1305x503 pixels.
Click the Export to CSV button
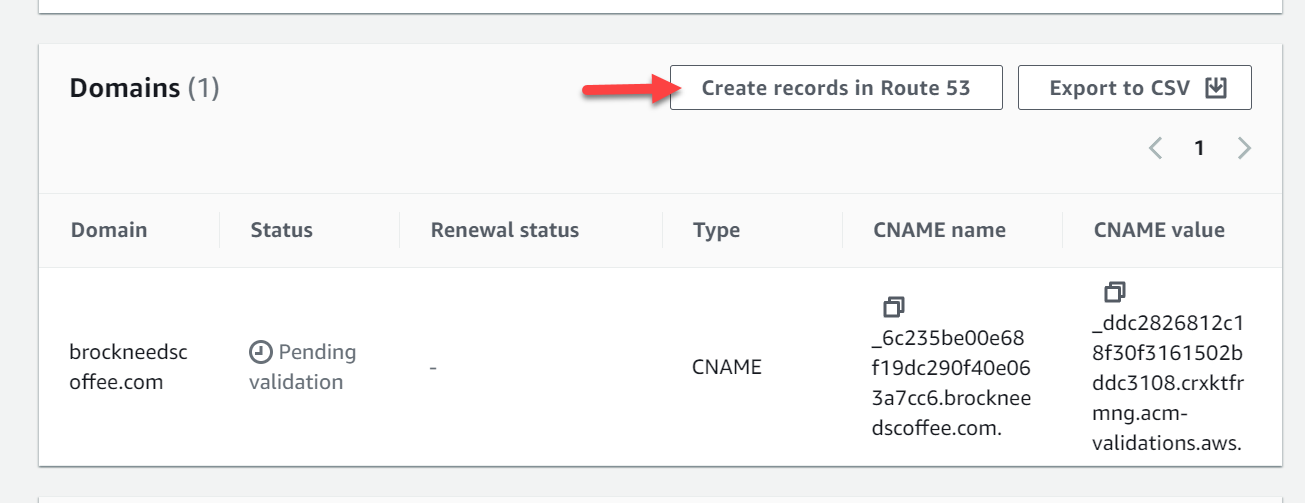click(x=1134, y=88)
